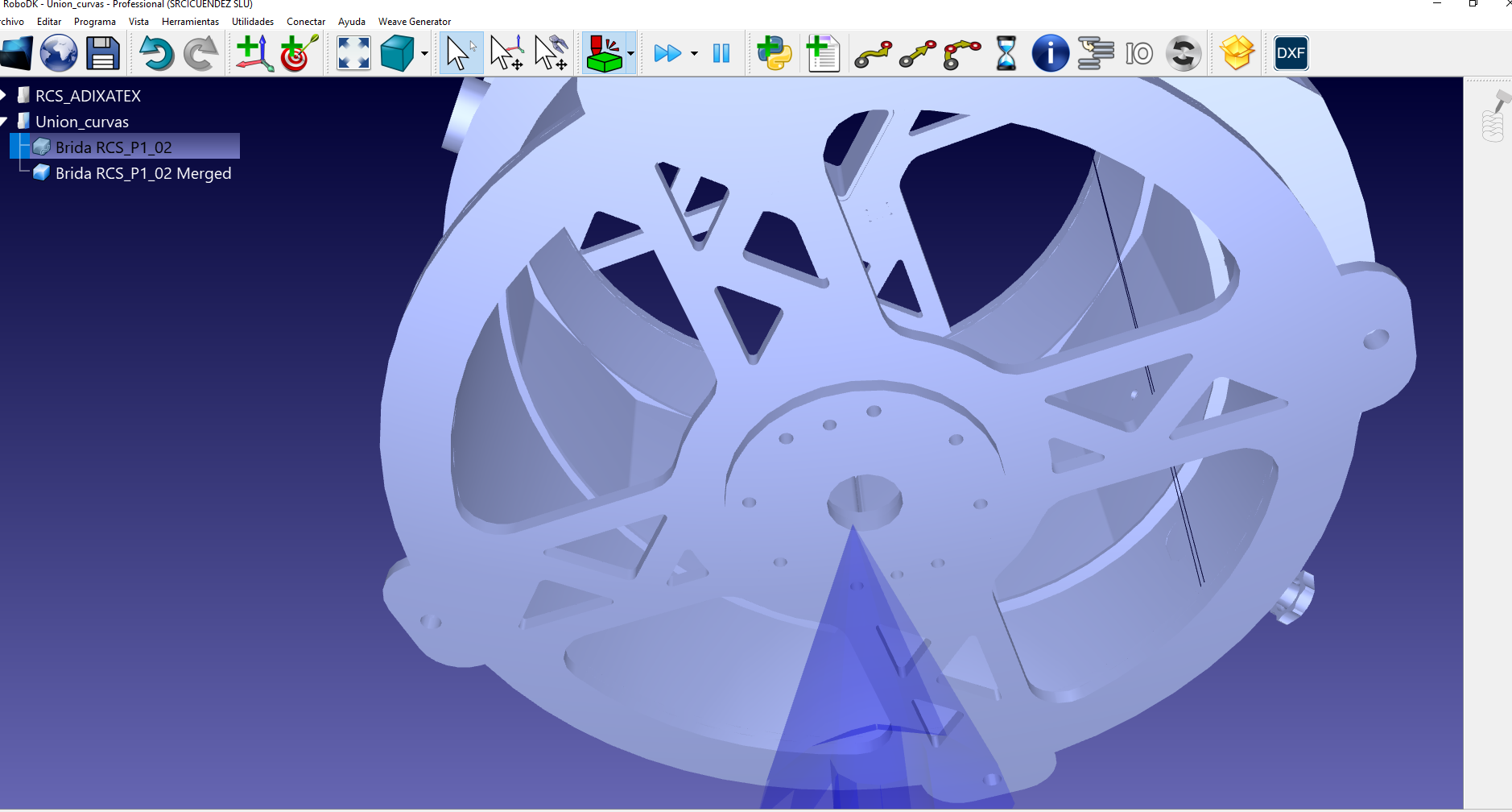The image size is (1512, 812).
Task: Pause the simulation
Action: [x=721, y=54]
